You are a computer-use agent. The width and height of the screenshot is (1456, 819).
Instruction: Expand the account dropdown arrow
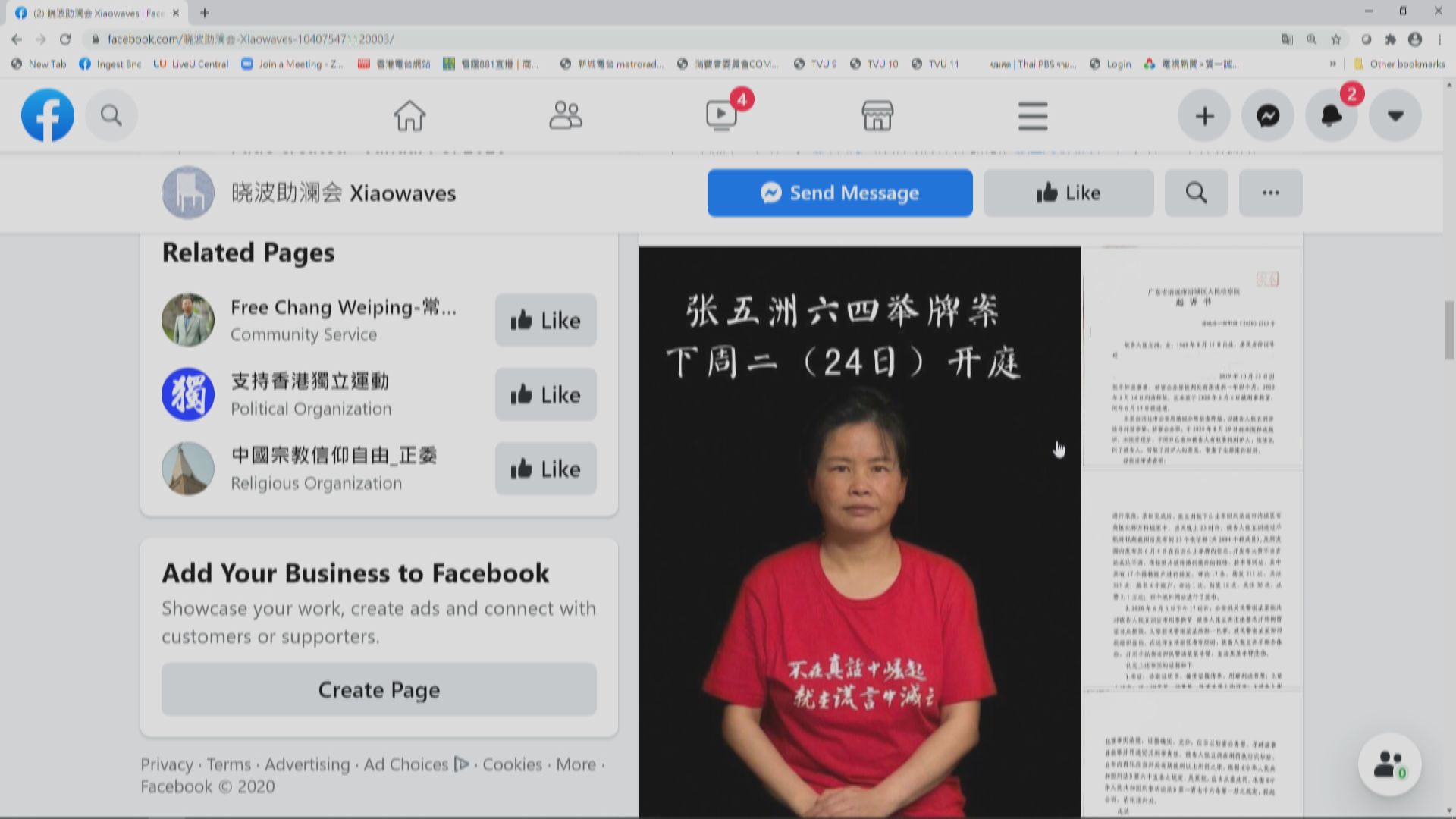1395,116
